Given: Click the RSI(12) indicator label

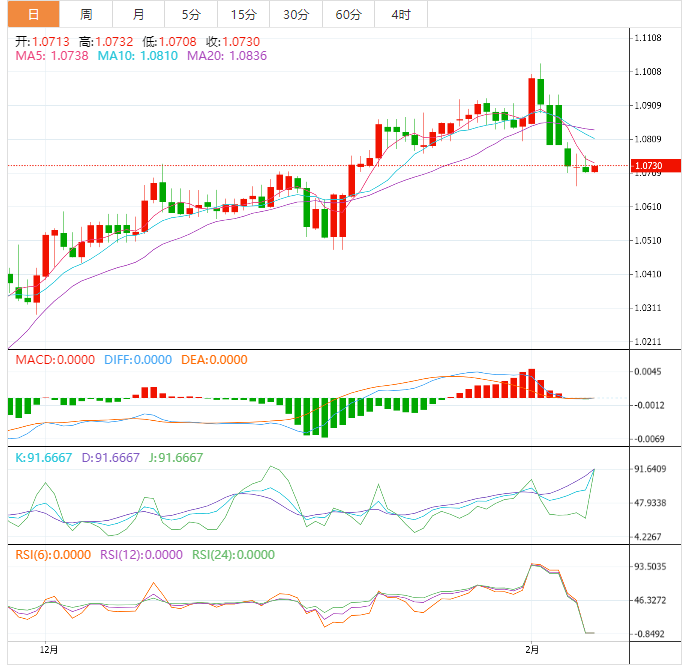Looking at the screenshot, I should coord(145,555).
